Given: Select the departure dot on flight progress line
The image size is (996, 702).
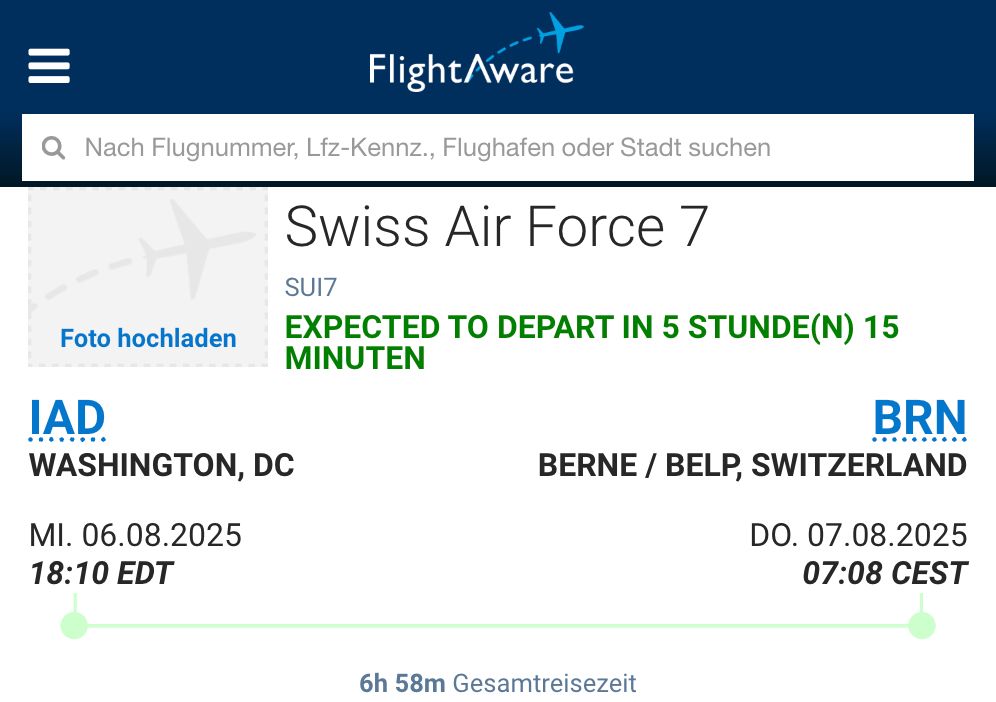Looking at the screenshot, I should point(74,625).
